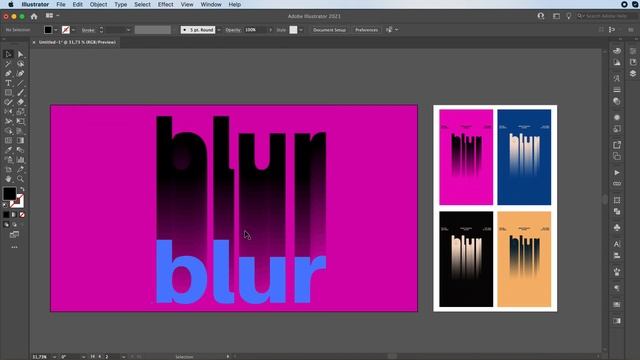Click the Stroke color box in toolbar
This screenshot has width=640, height=360.
pyautogui.click(x=17, y=201)
